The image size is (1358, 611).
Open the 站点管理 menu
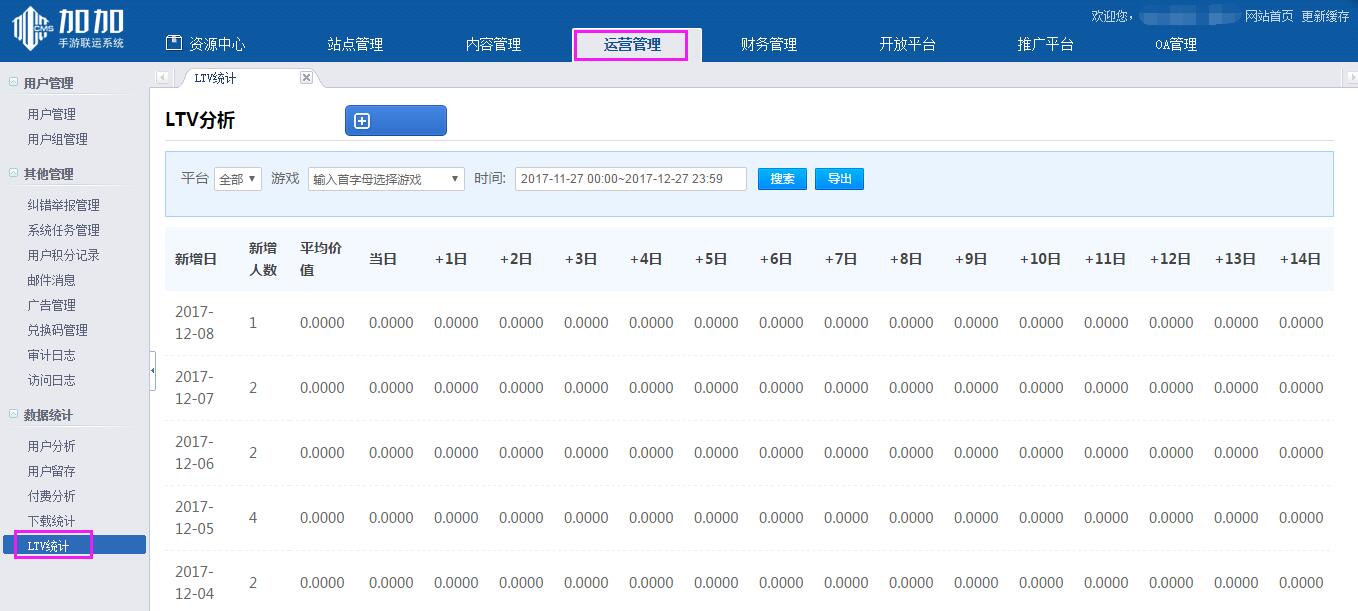click(355, 44)
